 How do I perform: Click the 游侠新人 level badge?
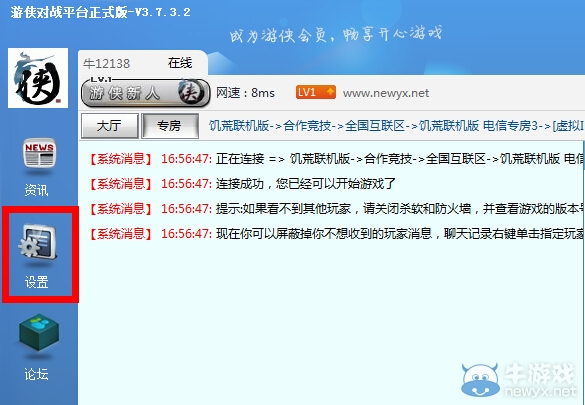146,92
